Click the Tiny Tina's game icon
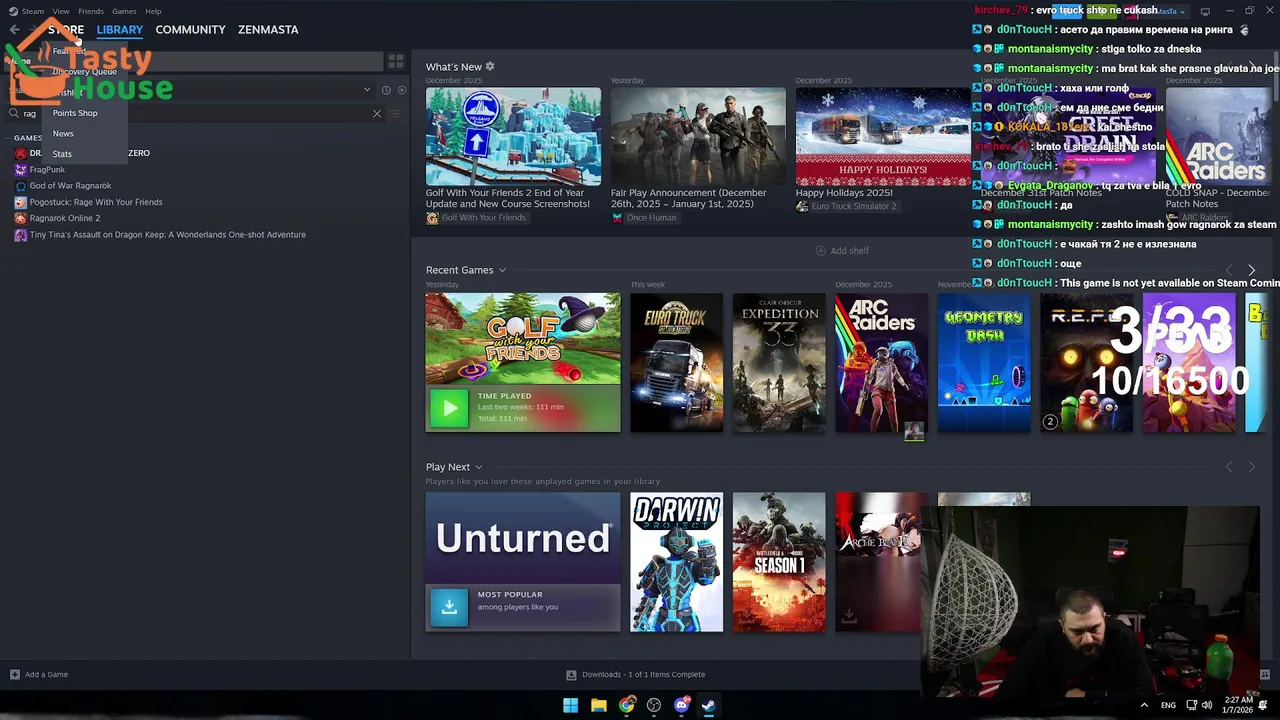This screenshot has height=720, width=1280. [21, 235]
